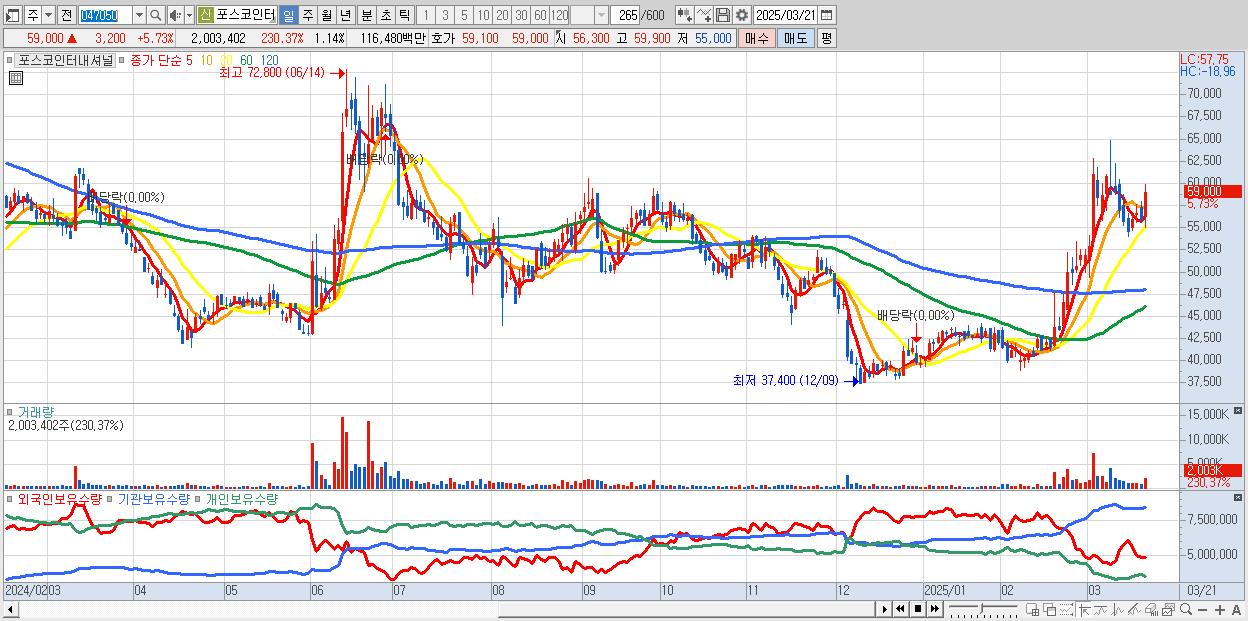
Task: Play chart replay forward
Action: pyautogui.click(x=885, y=609)
